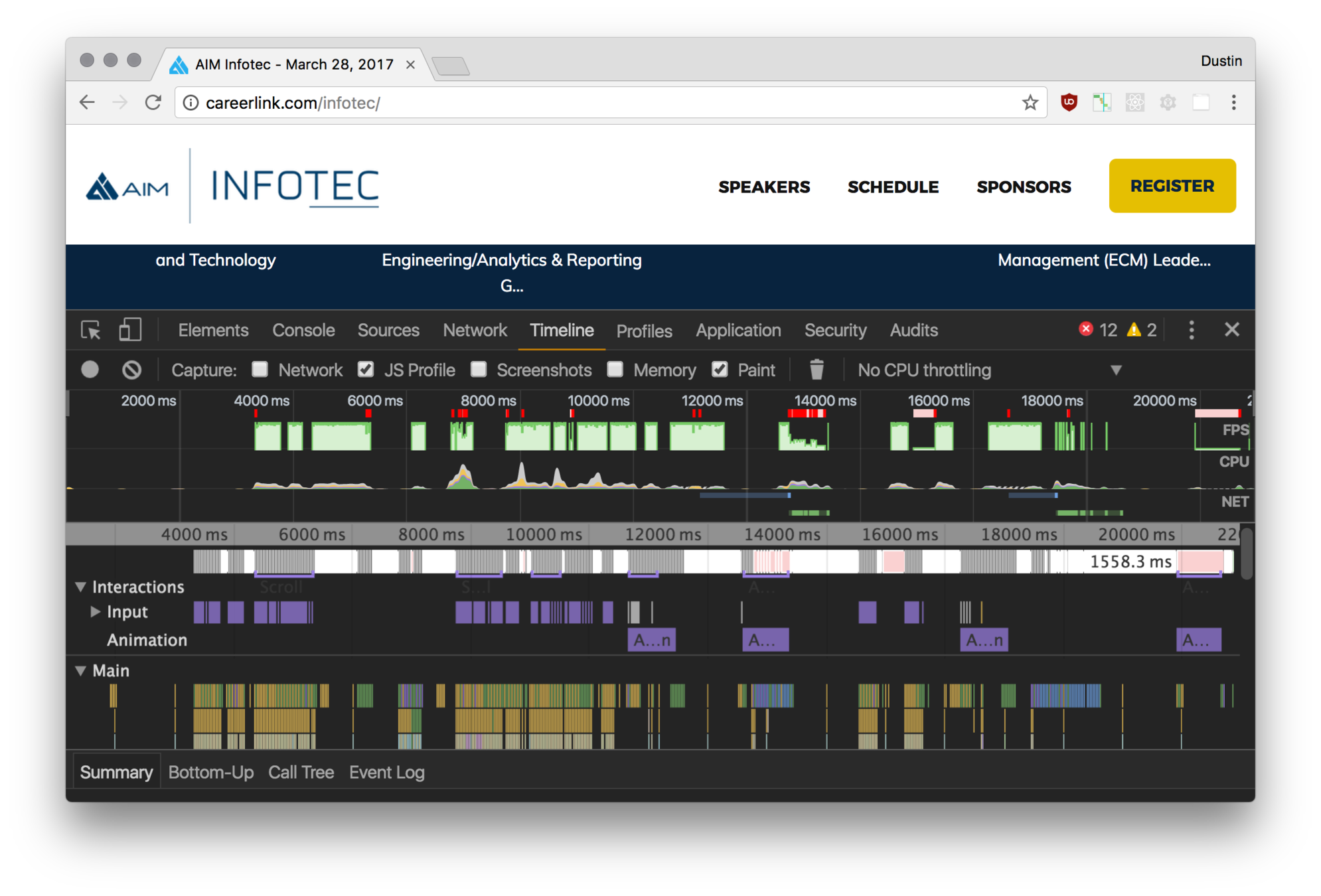Toggle the device toolbar icon
Screen dimensions: 1321x896
[130, 330]
